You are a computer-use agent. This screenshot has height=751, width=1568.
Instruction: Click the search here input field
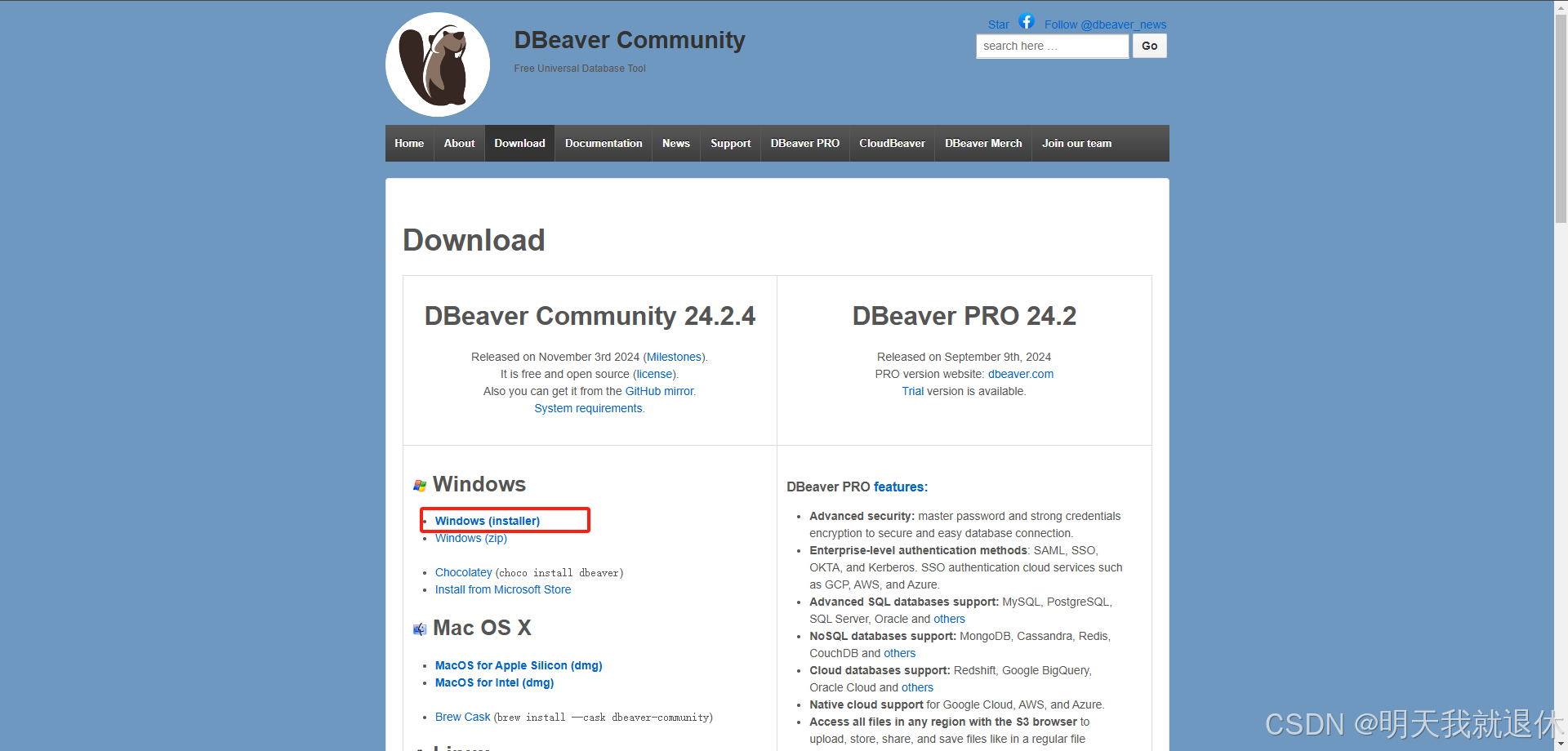pyautogui.click(x=1053, y=47)
